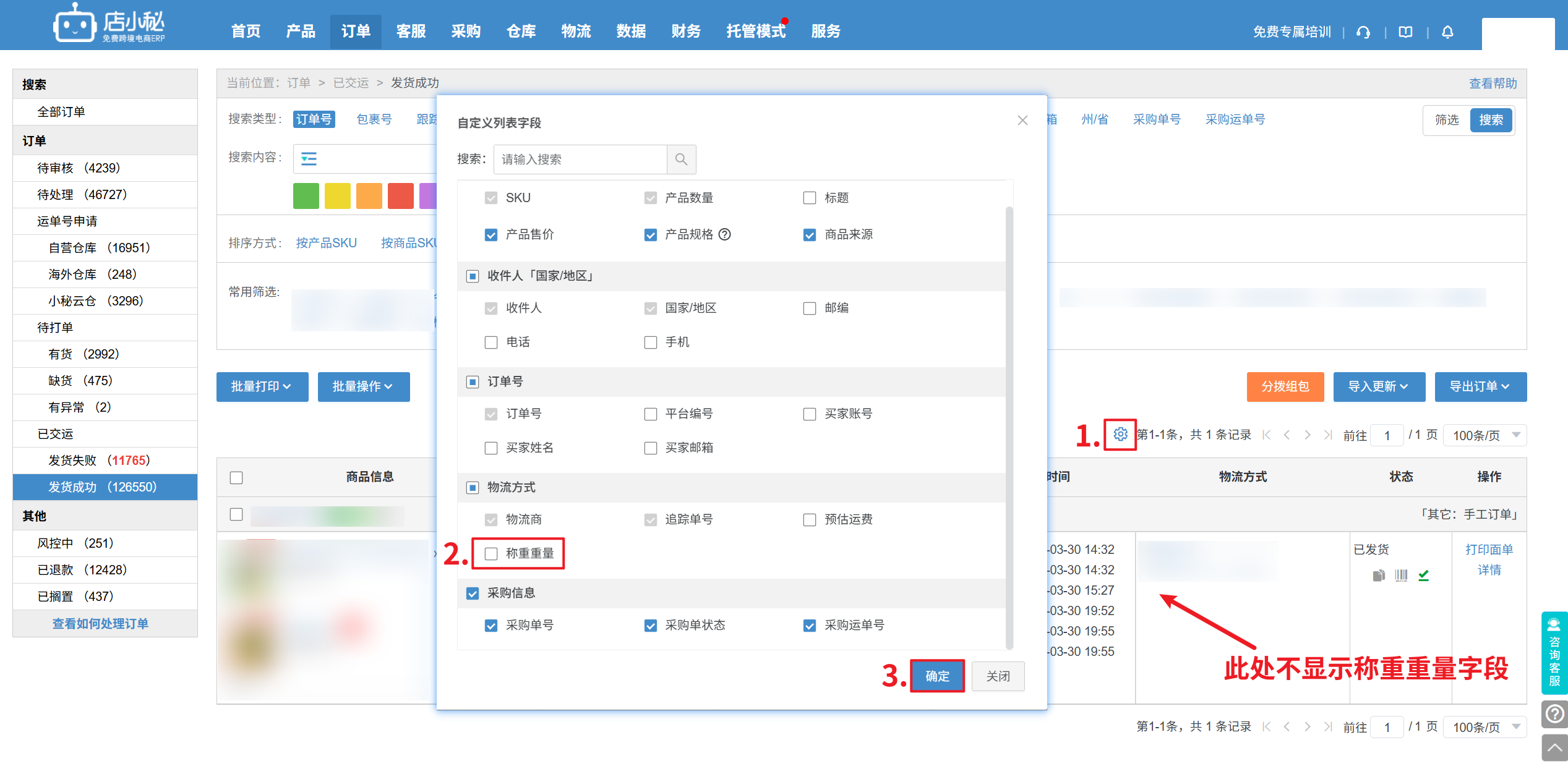This screenshot has width=1568, height=774.
Task: Click the headset customer support icon
Action: [1363, 32]
